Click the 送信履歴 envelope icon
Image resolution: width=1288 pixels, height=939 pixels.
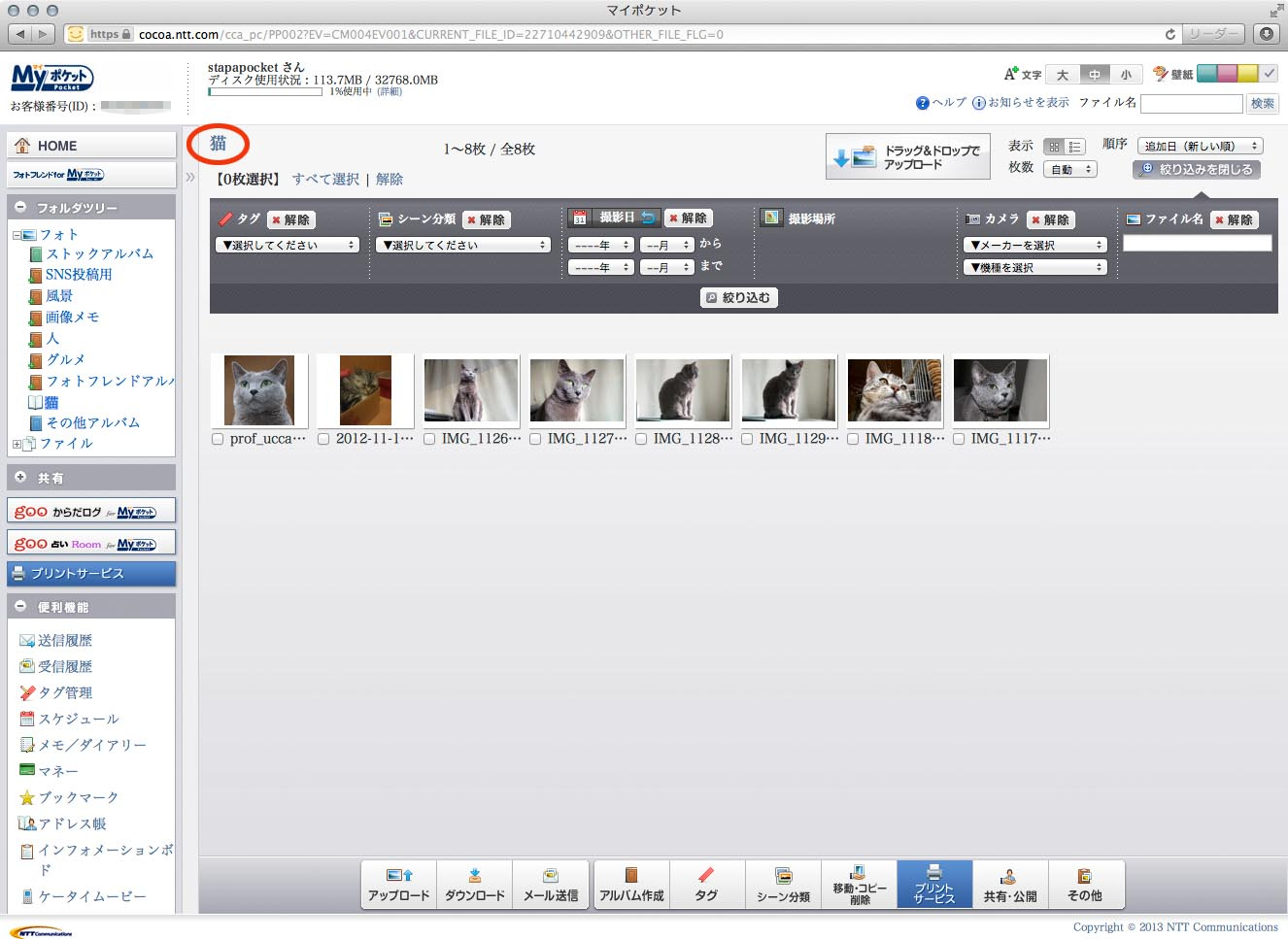click(x=27, y=641)
